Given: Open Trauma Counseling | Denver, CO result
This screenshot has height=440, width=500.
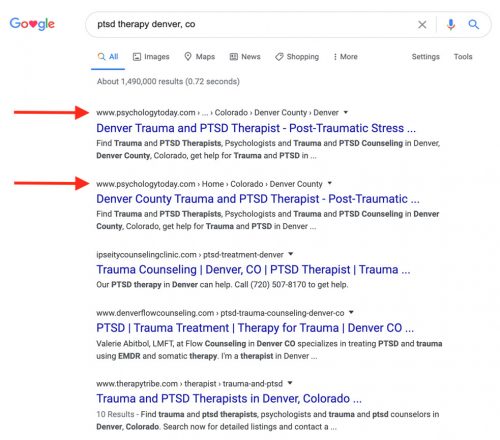Looking at the screenshot, I should (x=253, y=270).
